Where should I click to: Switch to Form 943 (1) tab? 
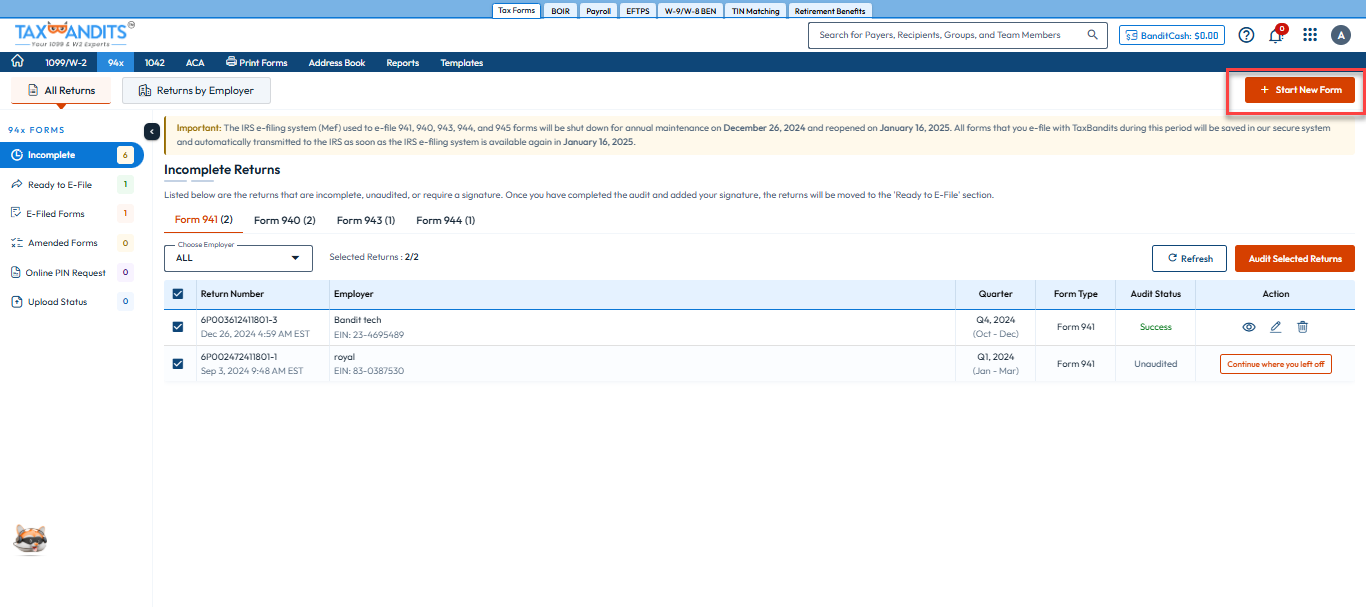pyautogui.click(x=366, y=220)
